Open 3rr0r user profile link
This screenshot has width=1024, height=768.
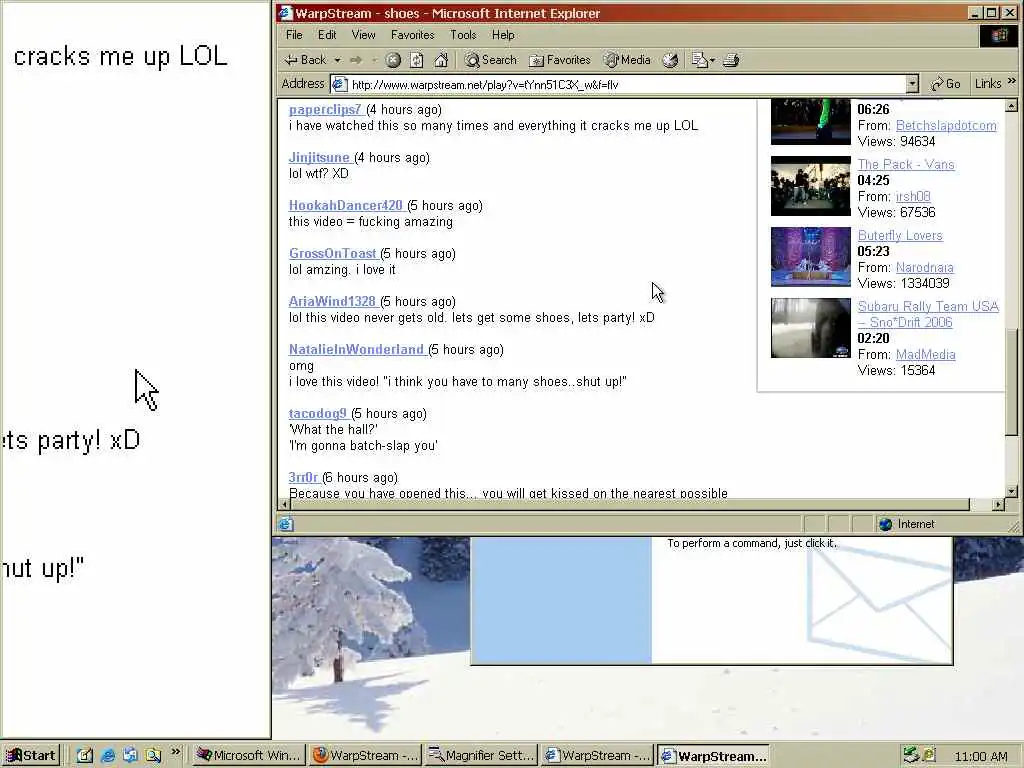click(303, 477)
